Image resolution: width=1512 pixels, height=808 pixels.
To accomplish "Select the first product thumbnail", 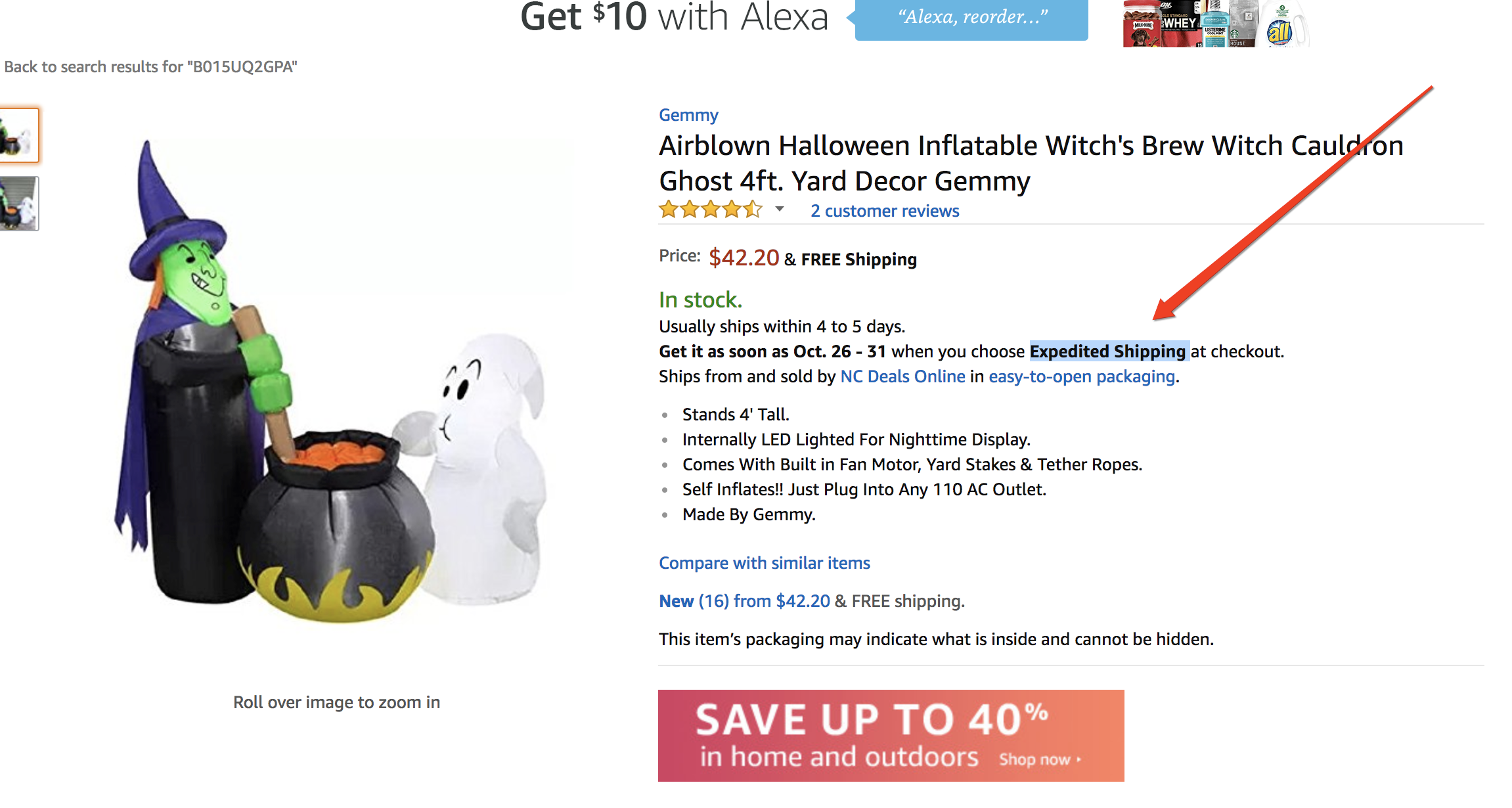I will [19, 135].
